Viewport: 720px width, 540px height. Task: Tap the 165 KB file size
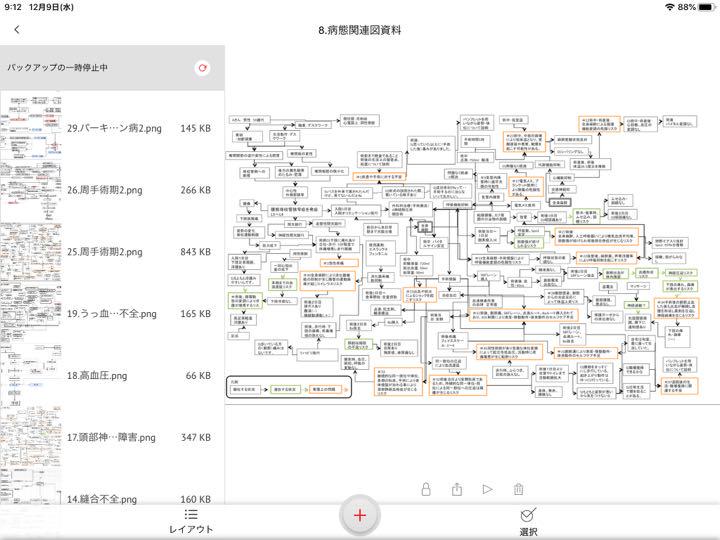coord(196,314)
